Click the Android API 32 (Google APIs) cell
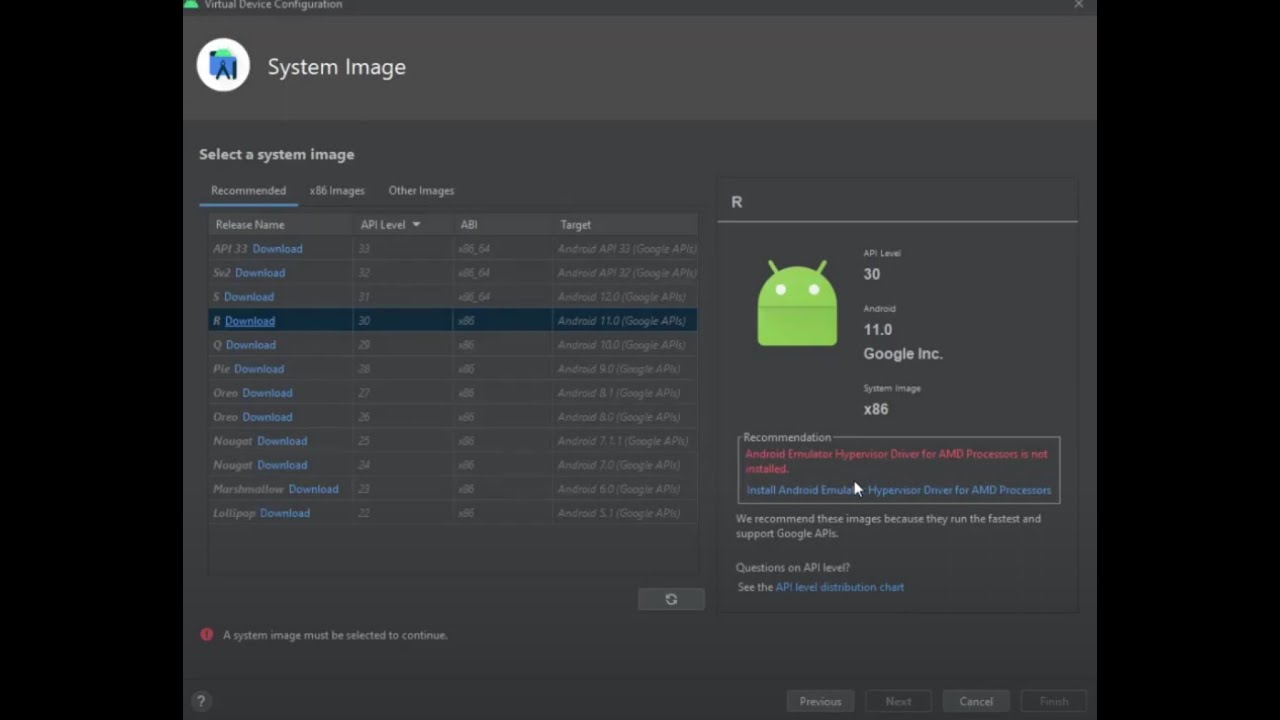This screenshot has width=1280, height=720. [x=627, y=273]
